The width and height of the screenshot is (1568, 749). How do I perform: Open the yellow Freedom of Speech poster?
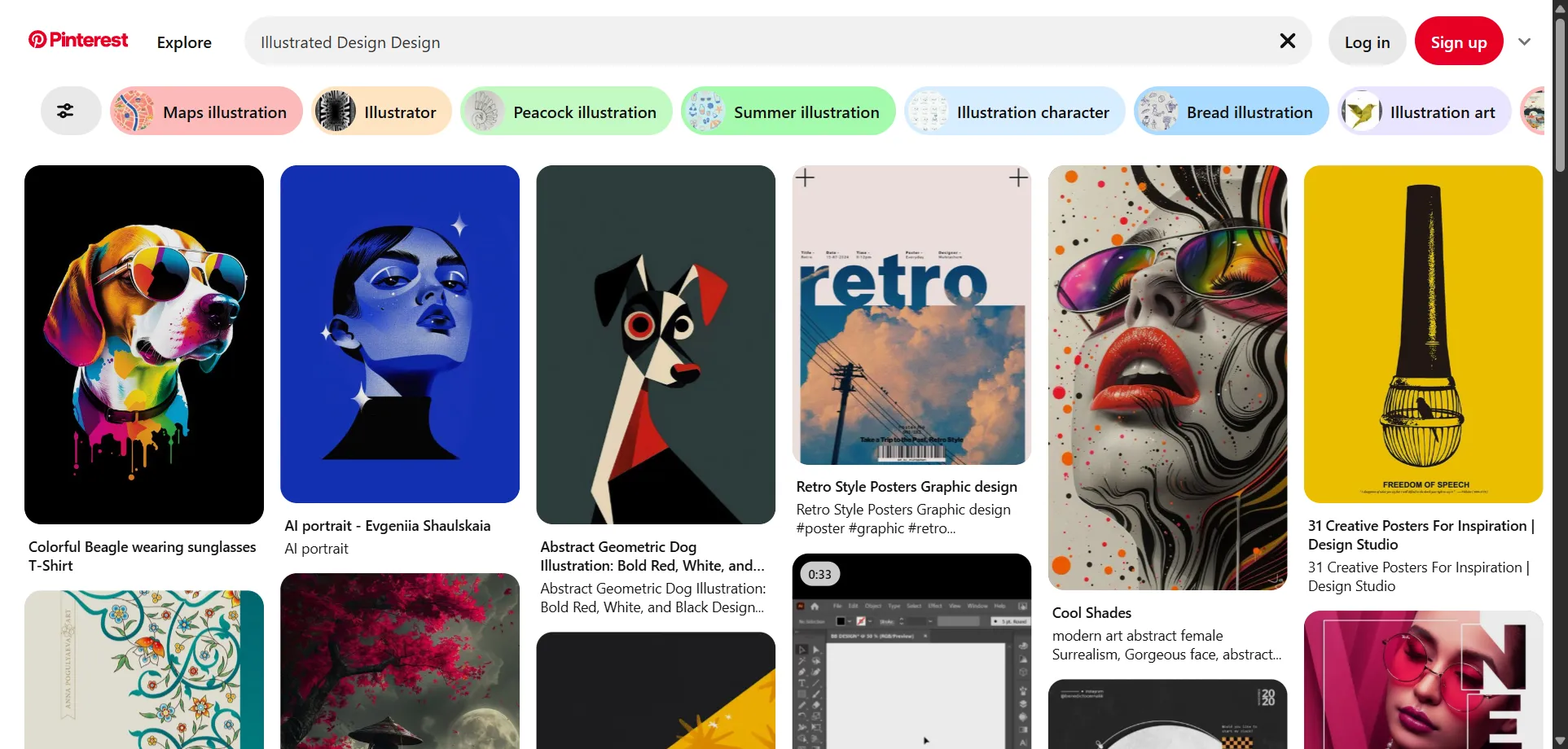coord(1423,334)
